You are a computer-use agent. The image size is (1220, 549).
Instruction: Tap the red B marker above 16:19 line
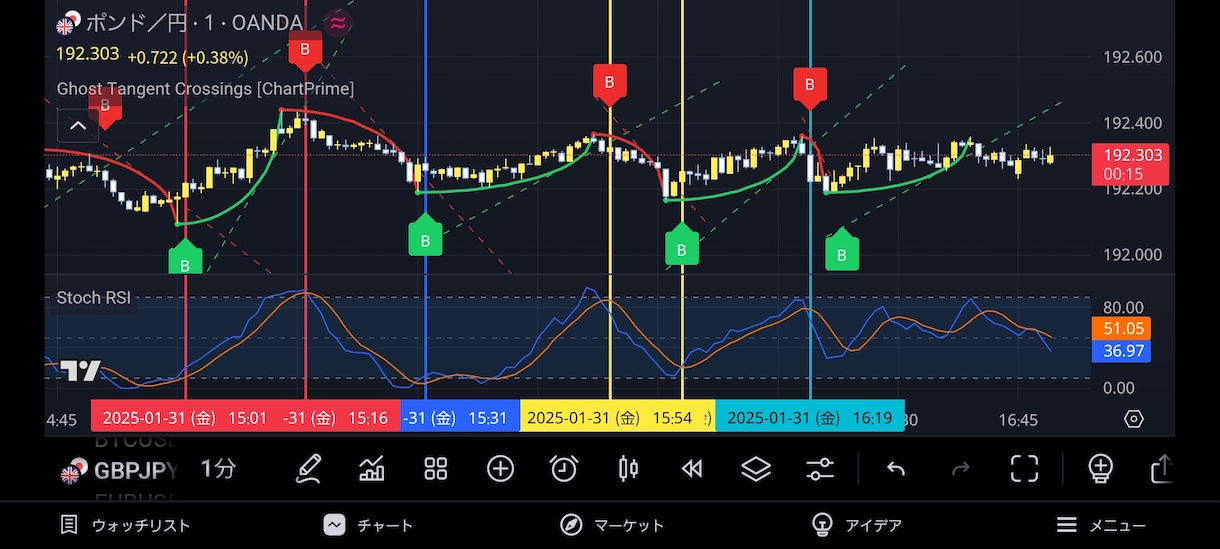pyautogui.click(x=810, y=86)
